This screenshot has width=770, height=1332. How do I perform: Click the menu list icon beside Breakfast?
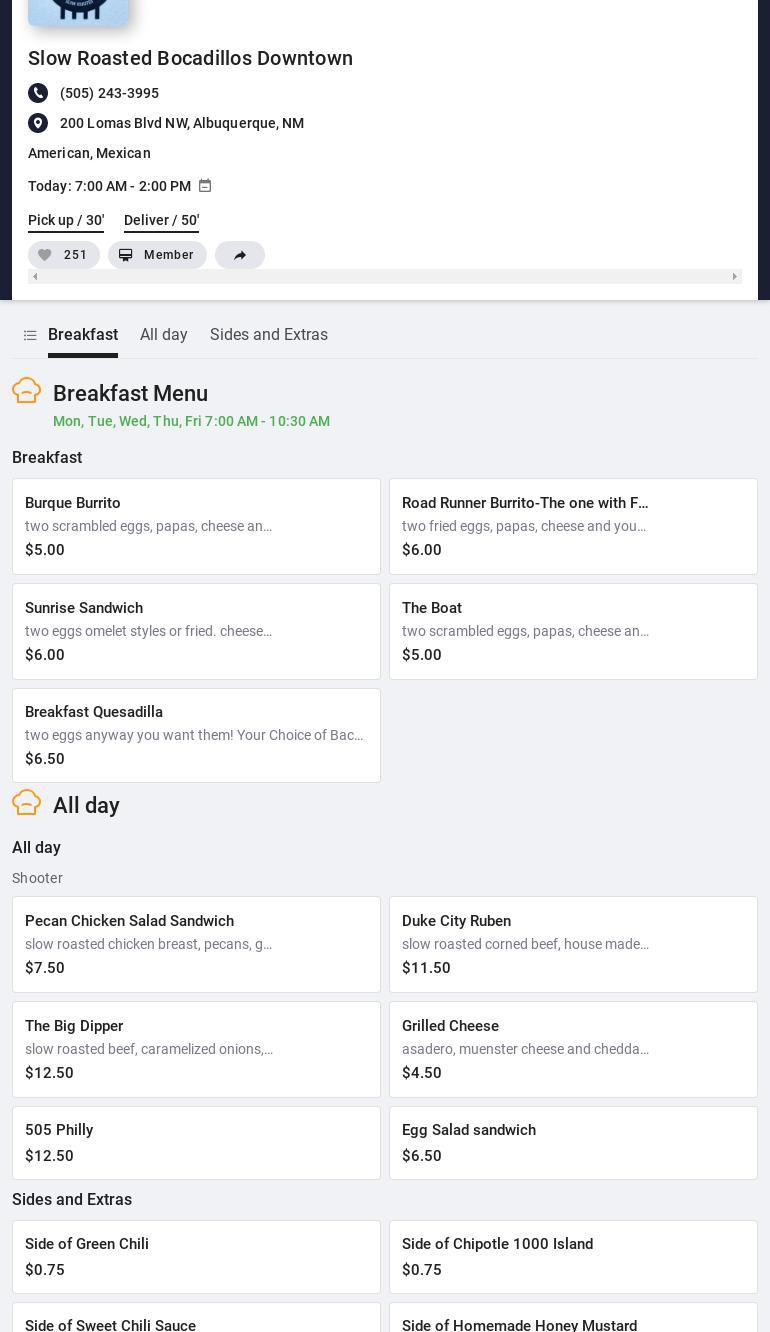click(x=30, y=335)
